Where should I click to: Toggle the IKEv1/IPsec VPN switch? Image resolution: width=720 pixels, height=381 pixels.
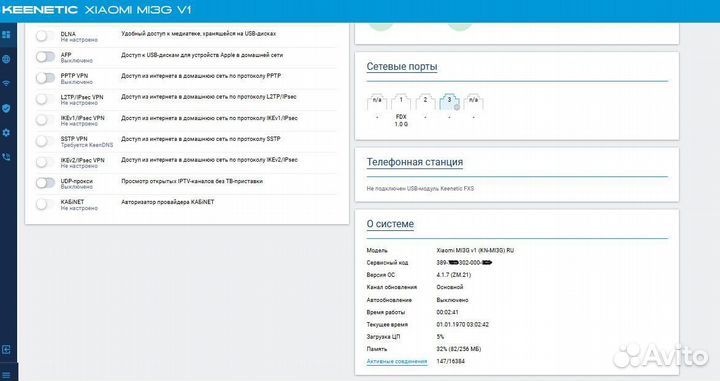45,120
